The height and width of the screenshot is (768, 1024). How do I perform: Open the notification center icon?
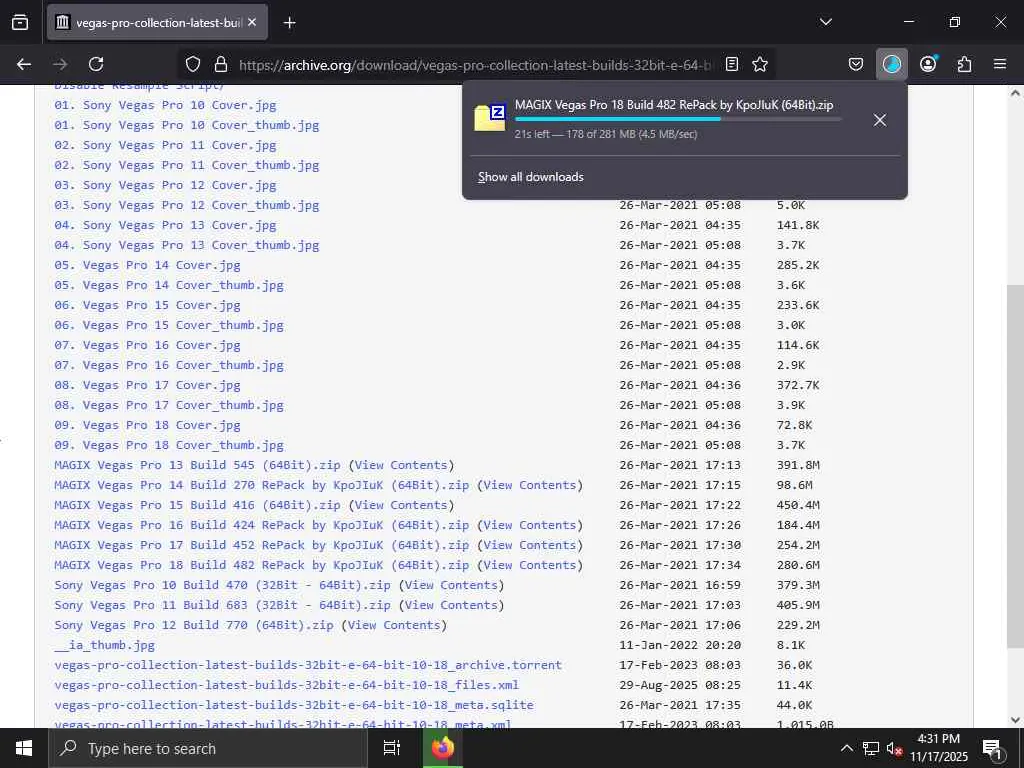[x=992, y=750]
